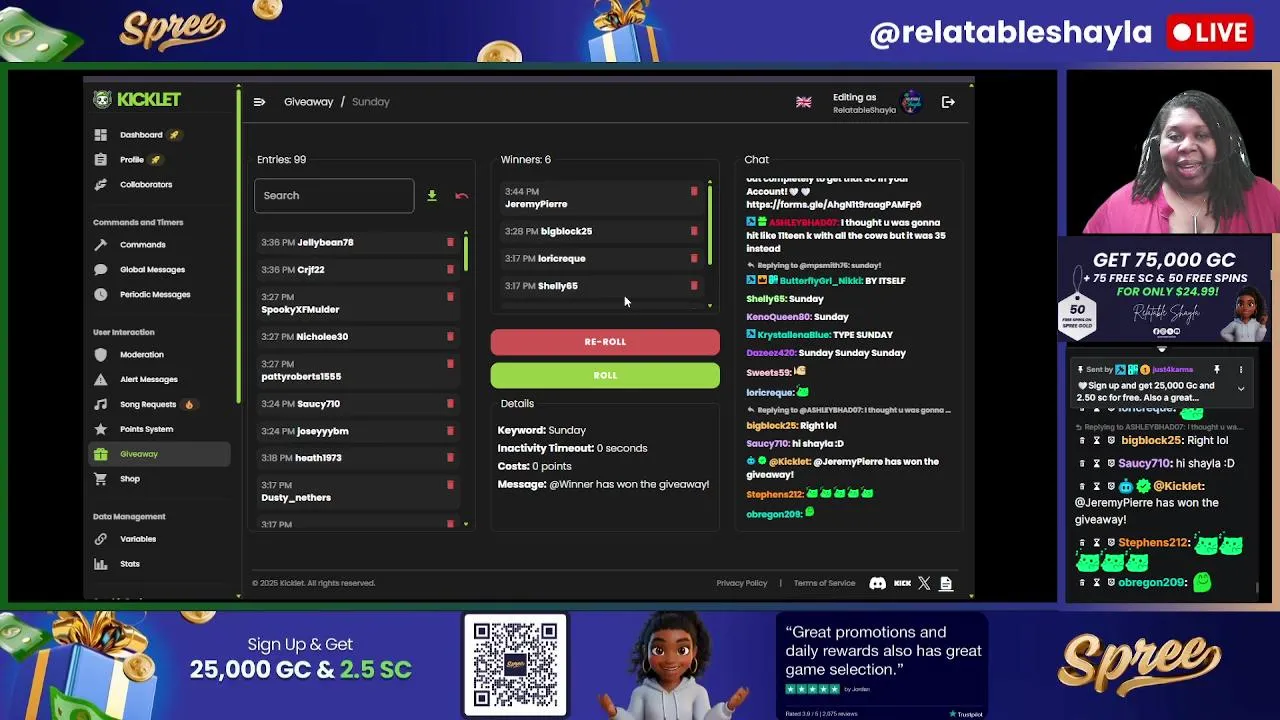Delete entry Saucy710
This screenshot has width=1280, height=720.
(450, 404)
